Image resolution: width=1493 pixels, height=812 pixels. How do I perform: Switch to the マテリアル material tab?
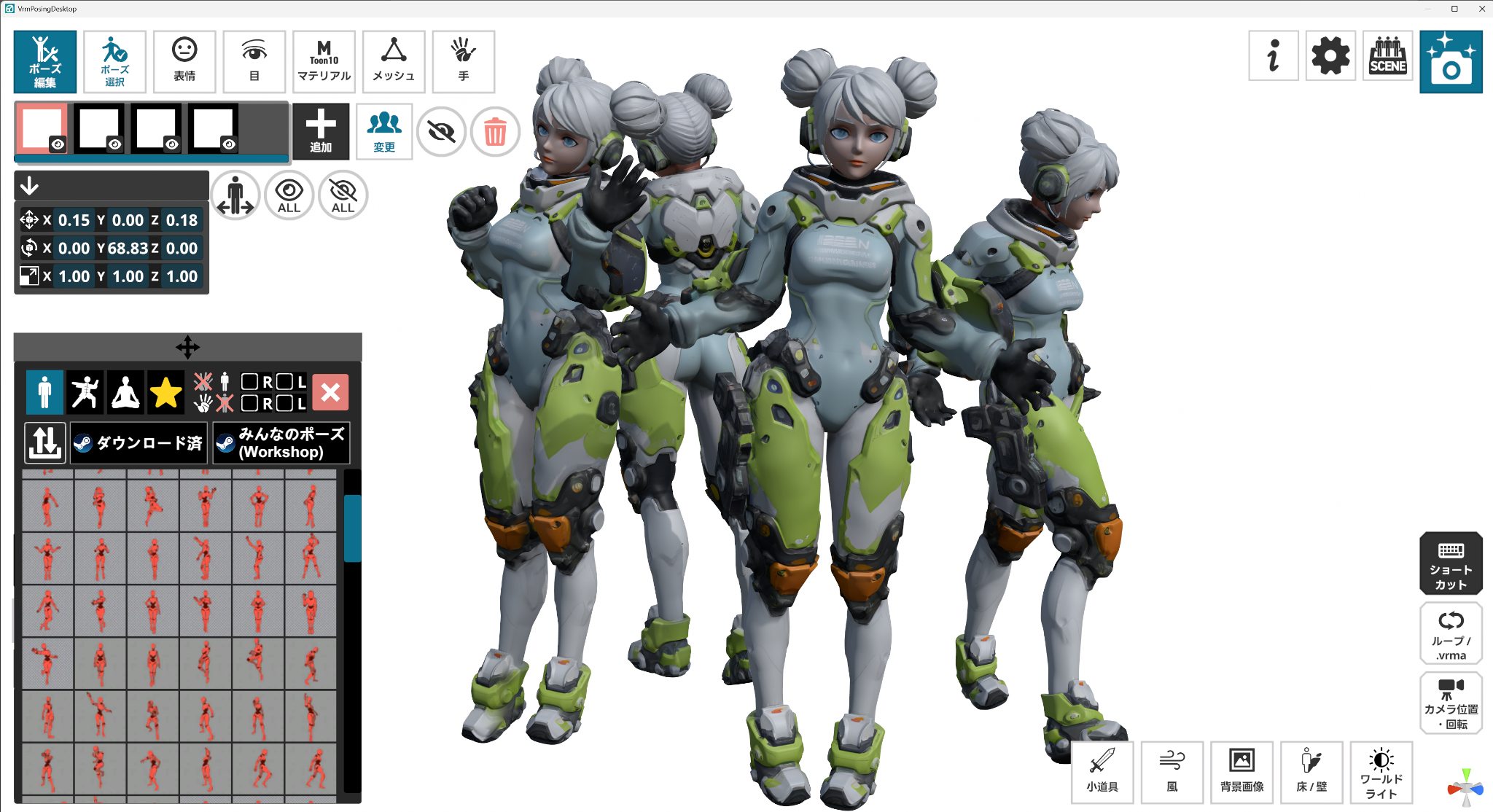pos(324,62)
